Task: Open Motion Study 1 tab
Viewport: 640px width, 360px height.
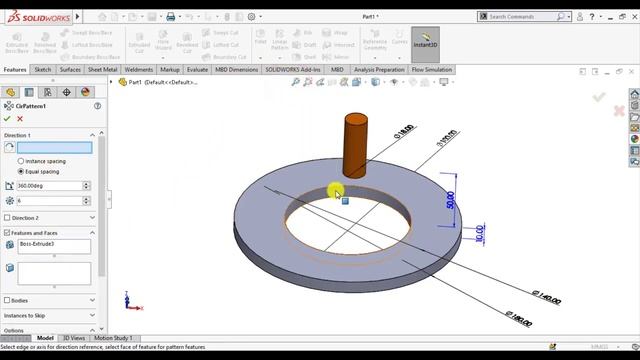Action: (x=113, y=338)
